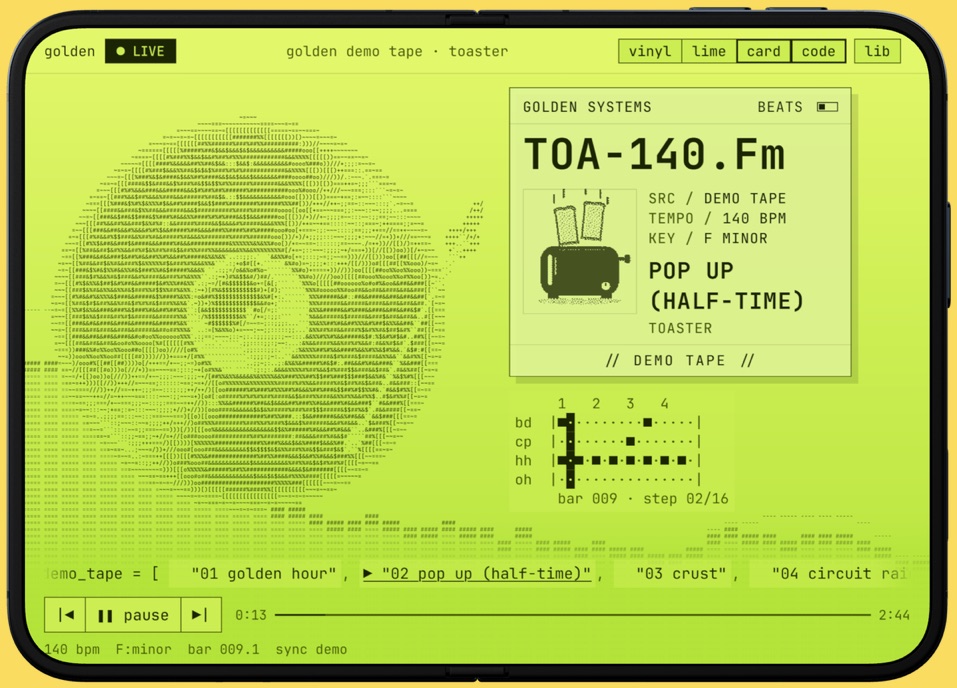Click "SRC / DEMO TAPE" line

tap(717, 198)
